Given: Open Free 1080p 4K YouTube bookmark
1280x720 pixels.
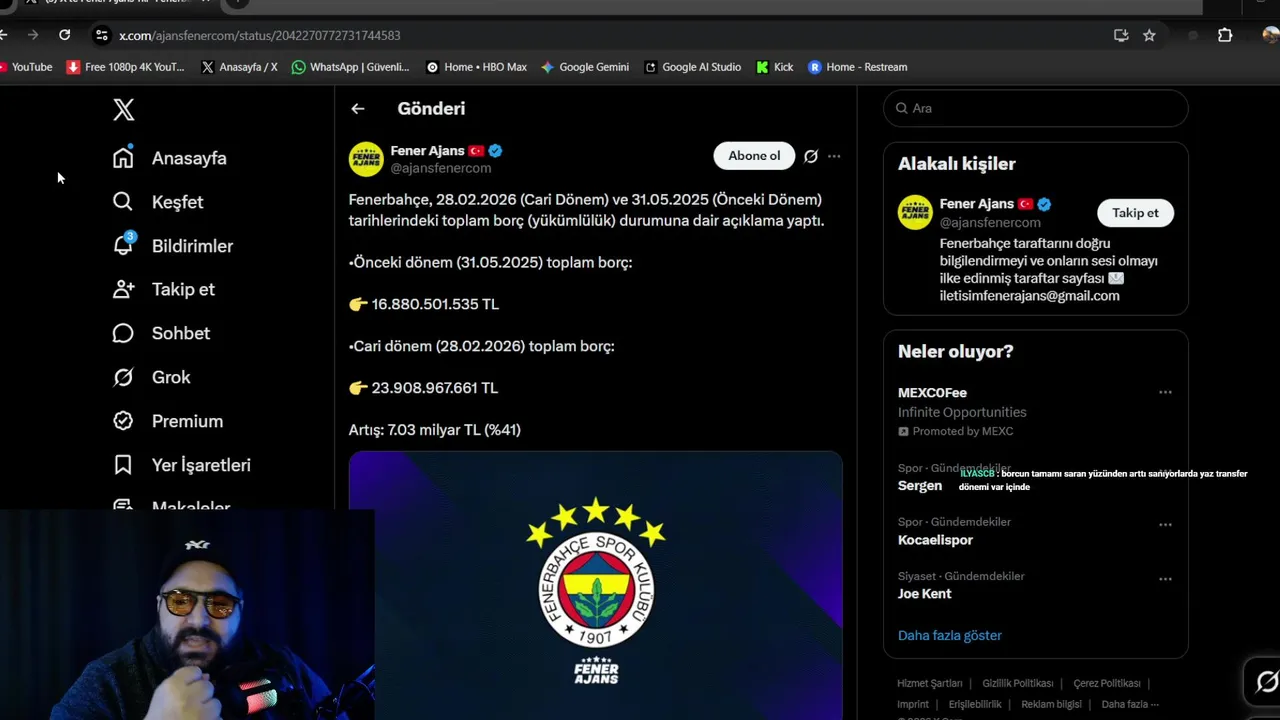Looking at the screenshot, I should (126, 67).
